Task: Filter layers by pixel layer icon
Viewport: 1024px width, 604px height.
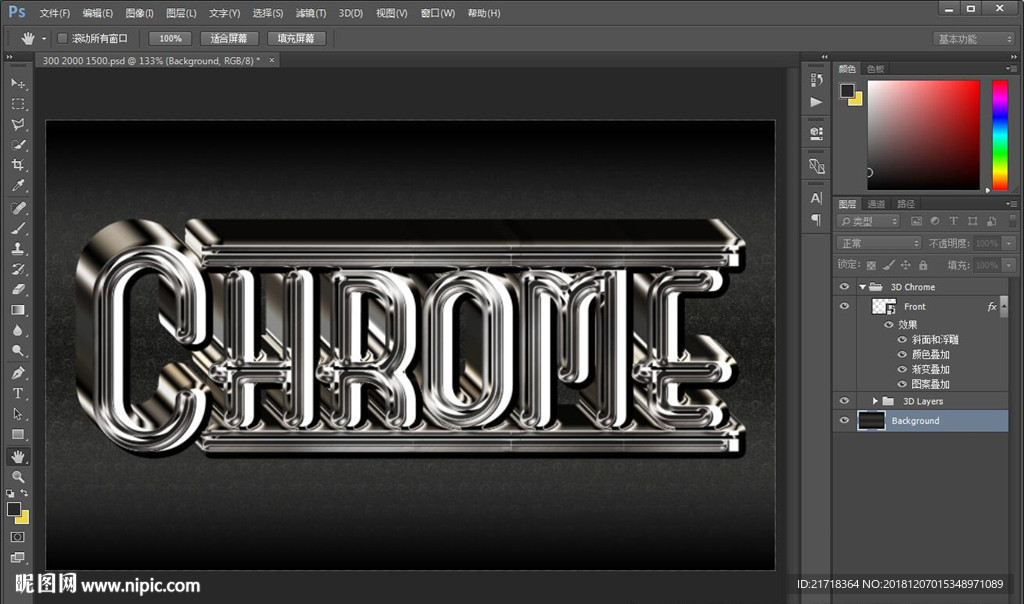Action: click(x=916, y=221)
